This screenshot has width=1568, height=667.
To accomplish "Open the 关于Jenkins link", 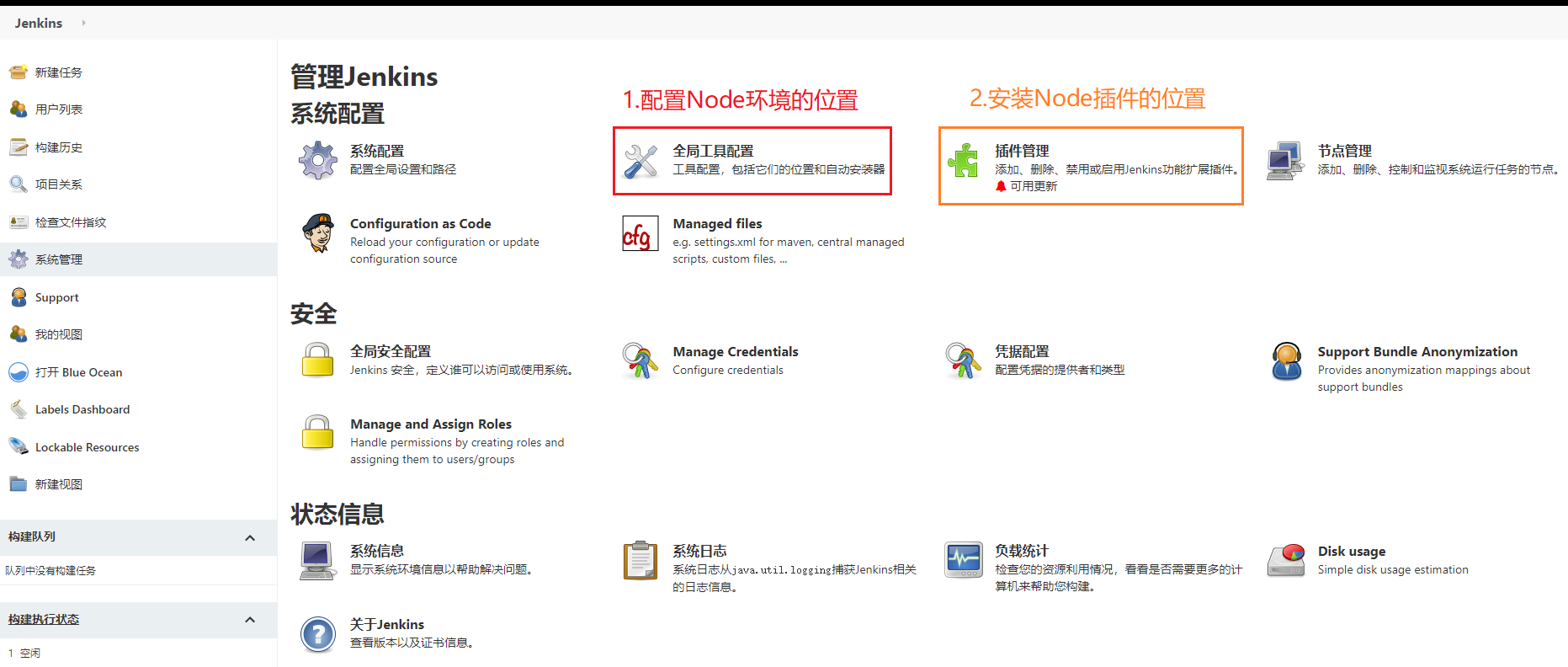I will [x=387, y=624].
